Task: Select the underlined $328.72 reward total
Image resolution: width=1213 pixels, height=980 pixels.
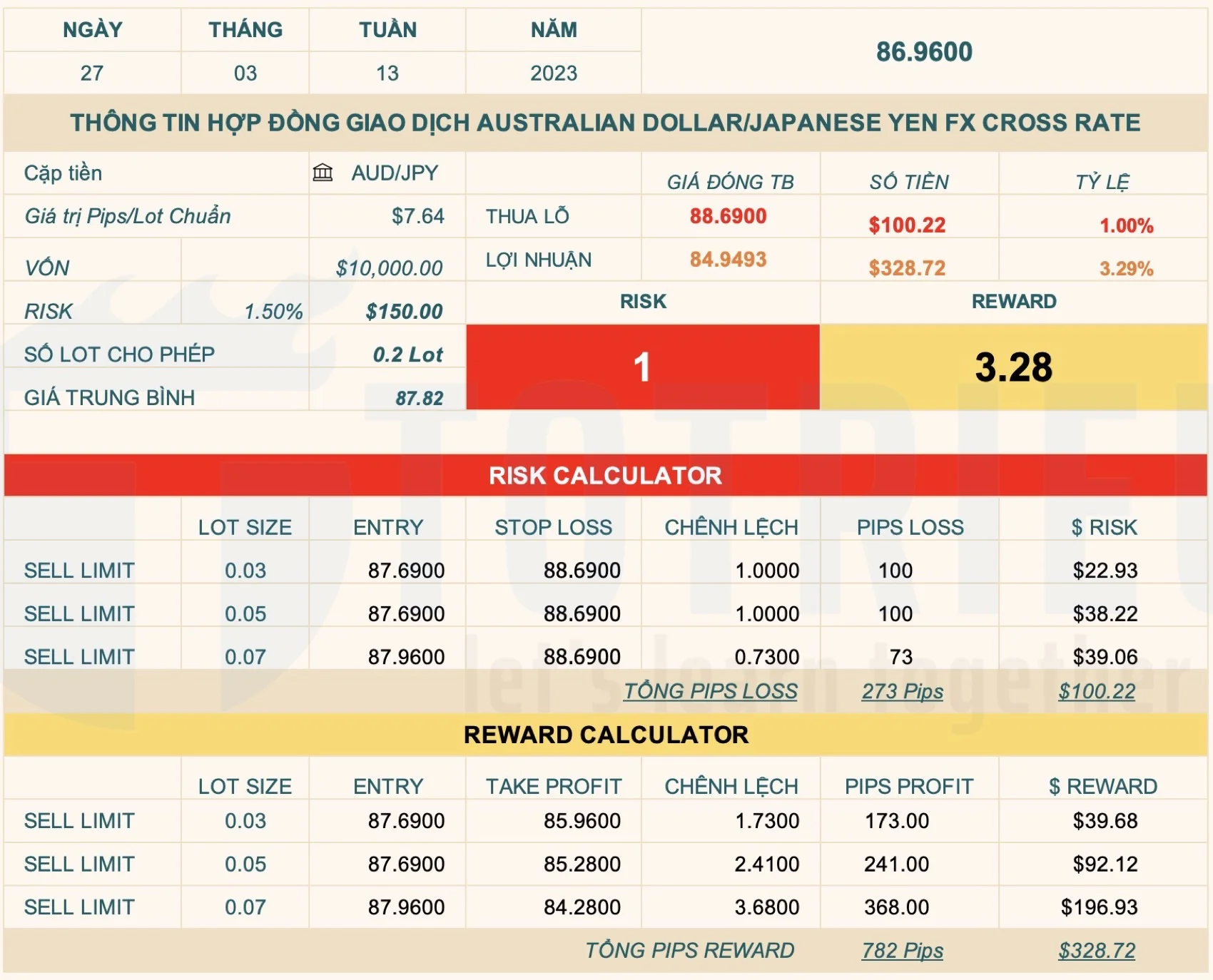Action: [x=1097, y=950]
